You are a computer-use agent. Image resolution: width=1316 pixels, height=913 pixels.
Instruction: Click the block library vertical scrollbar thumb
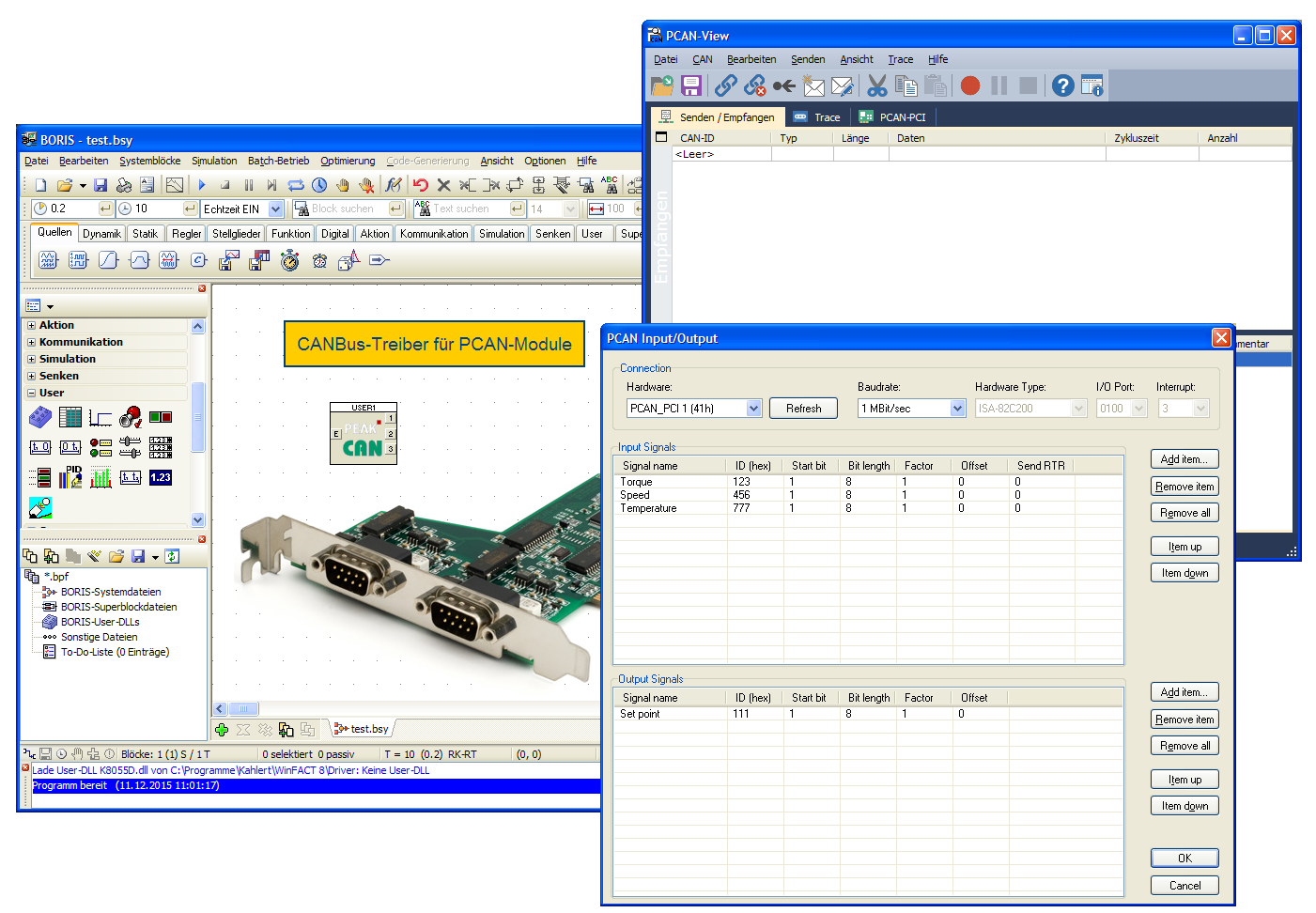point(197,417)
